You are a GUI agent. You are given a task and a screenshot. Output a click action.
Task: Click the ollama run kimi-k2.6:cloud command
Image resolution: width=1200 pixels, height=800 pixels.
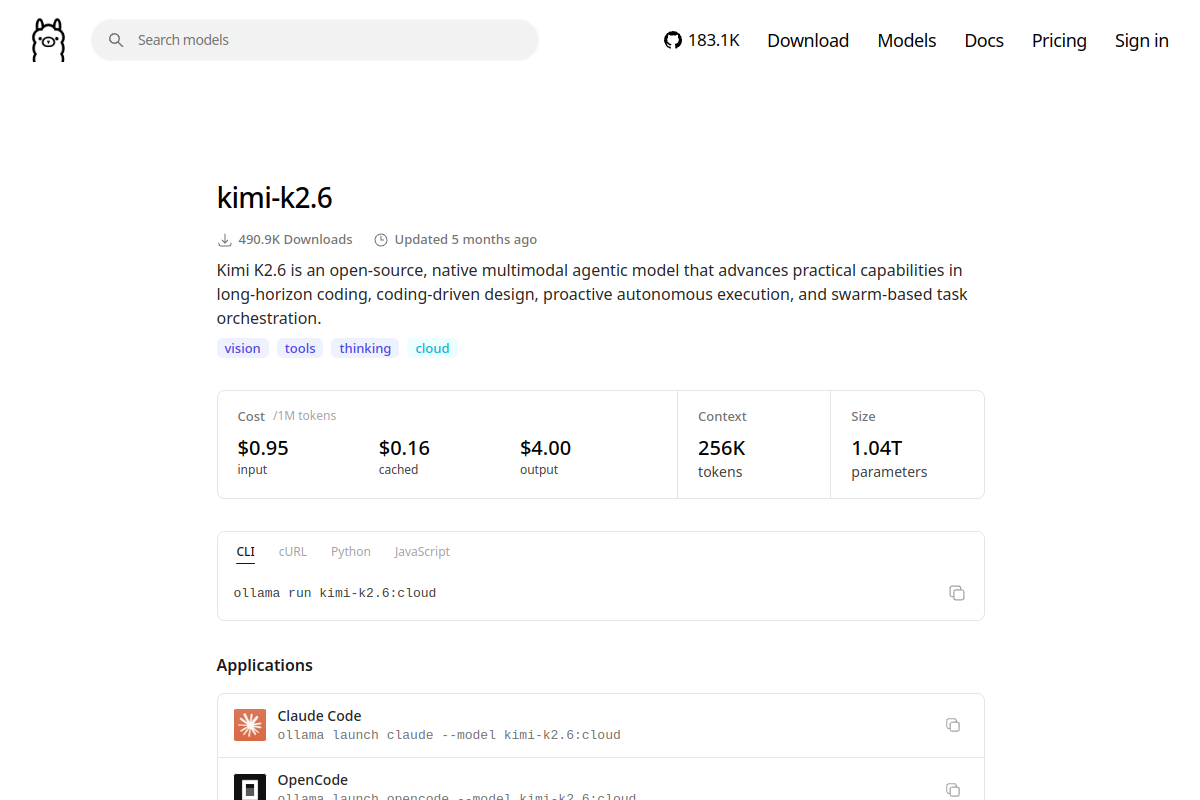point(335,593)
